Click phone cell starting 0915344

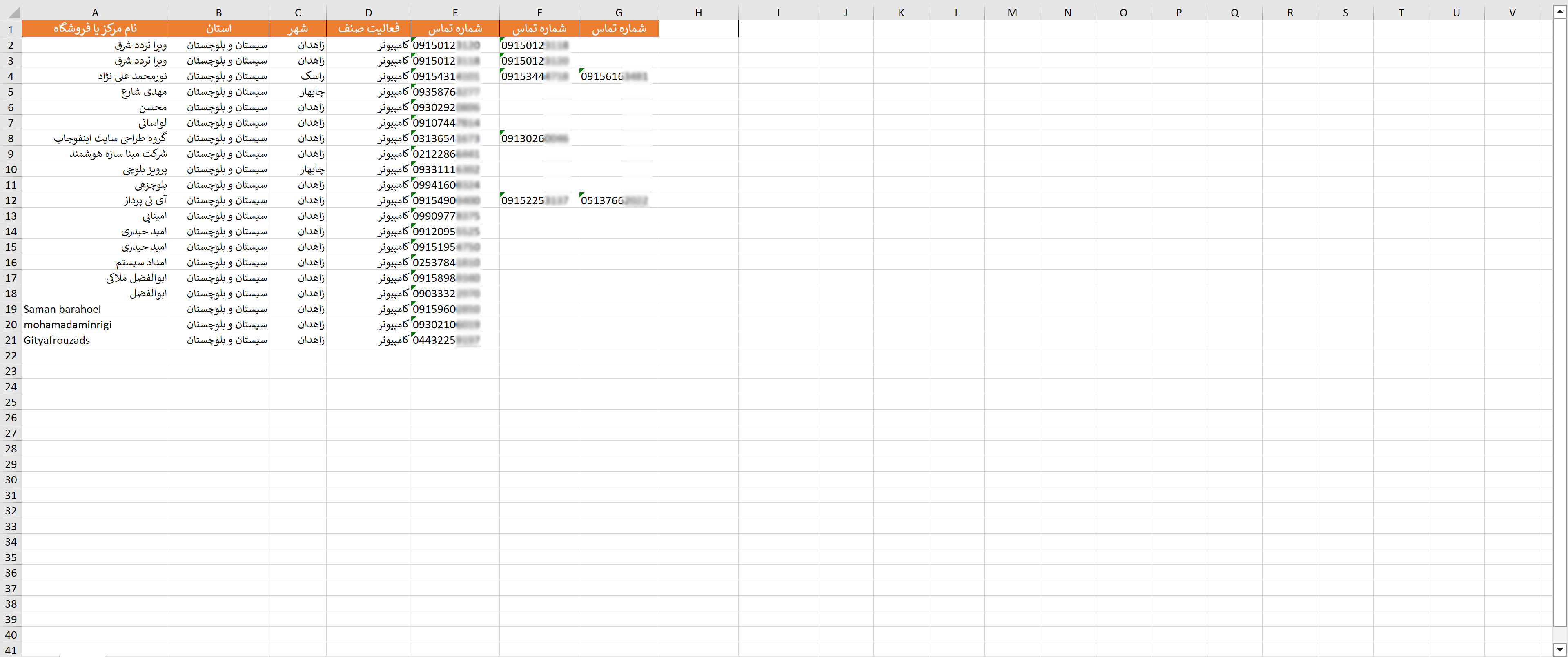coord(539,76)
